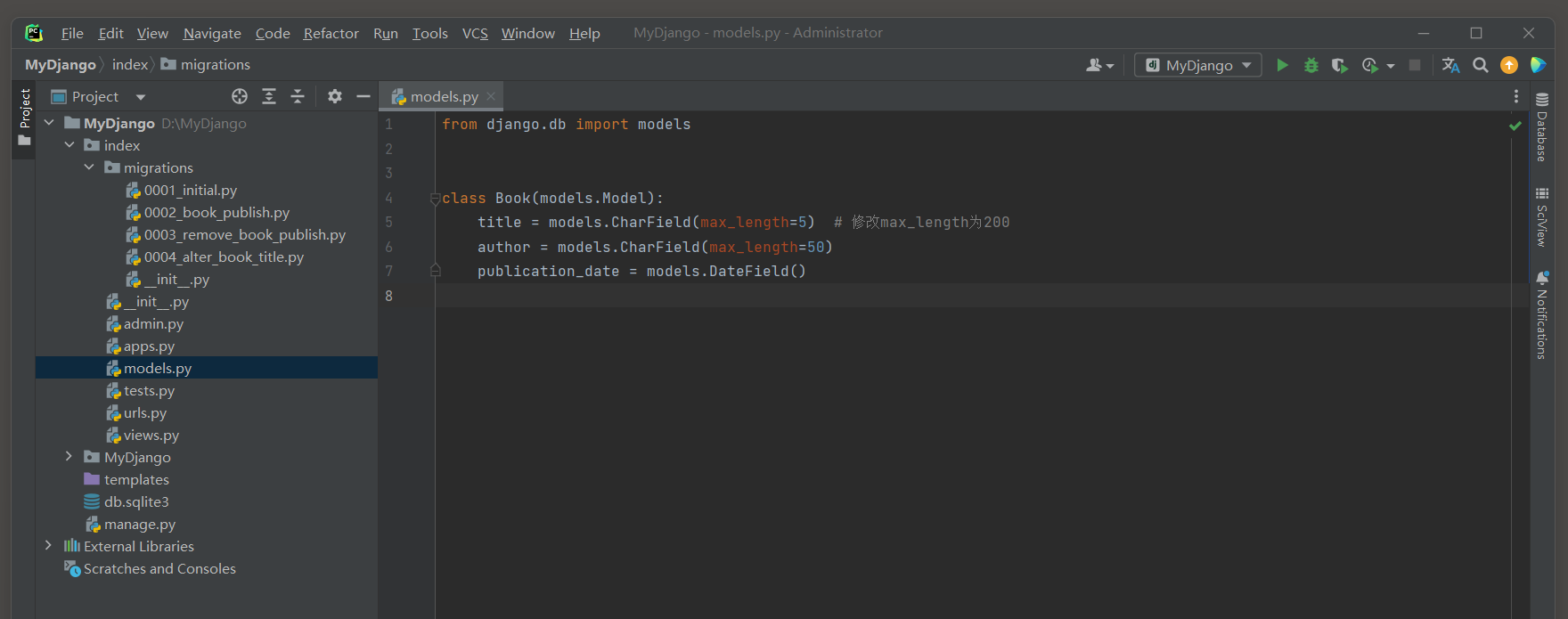Open the Refactor menu
This screenshot has height=619, width=1568.
pyautogui.click(x=331, y=33)
